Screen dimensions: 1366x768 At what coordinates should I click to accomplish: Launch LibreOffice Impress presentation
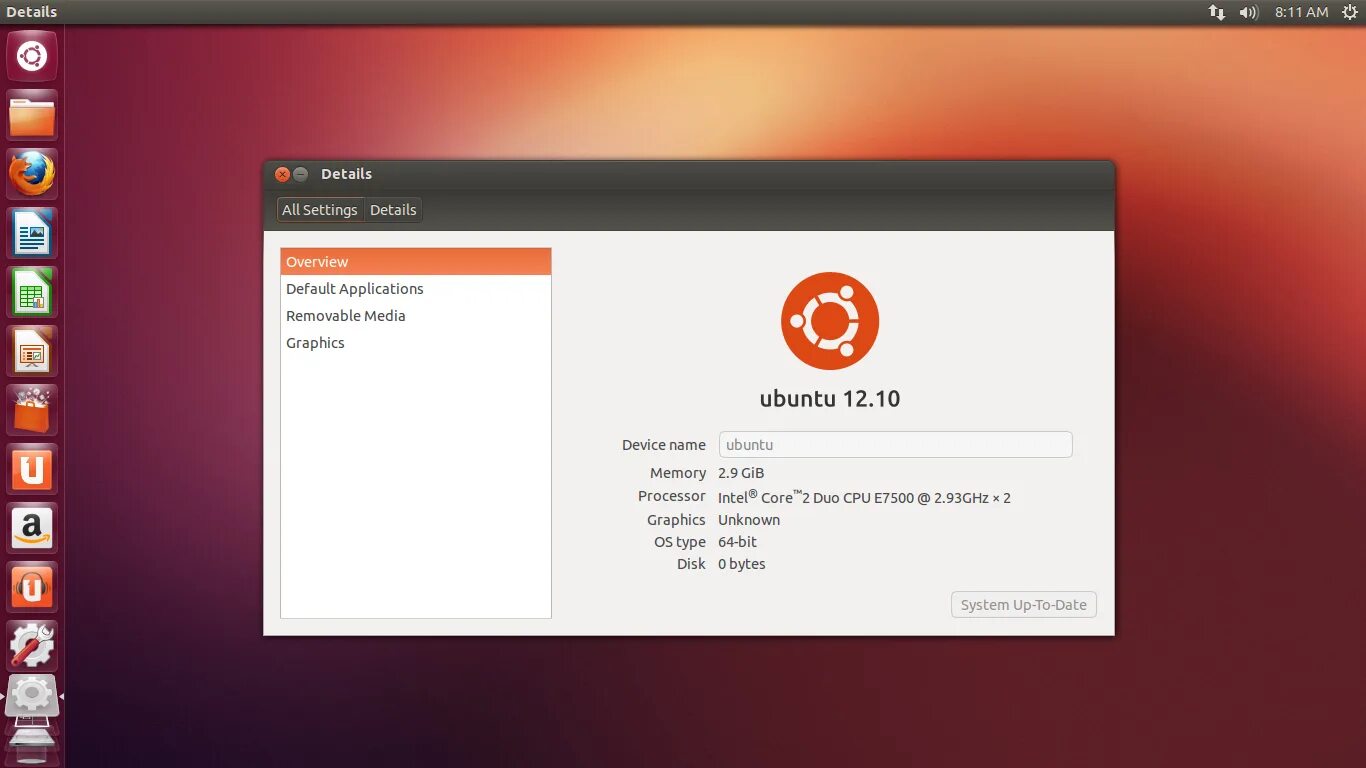click(32, 351)
